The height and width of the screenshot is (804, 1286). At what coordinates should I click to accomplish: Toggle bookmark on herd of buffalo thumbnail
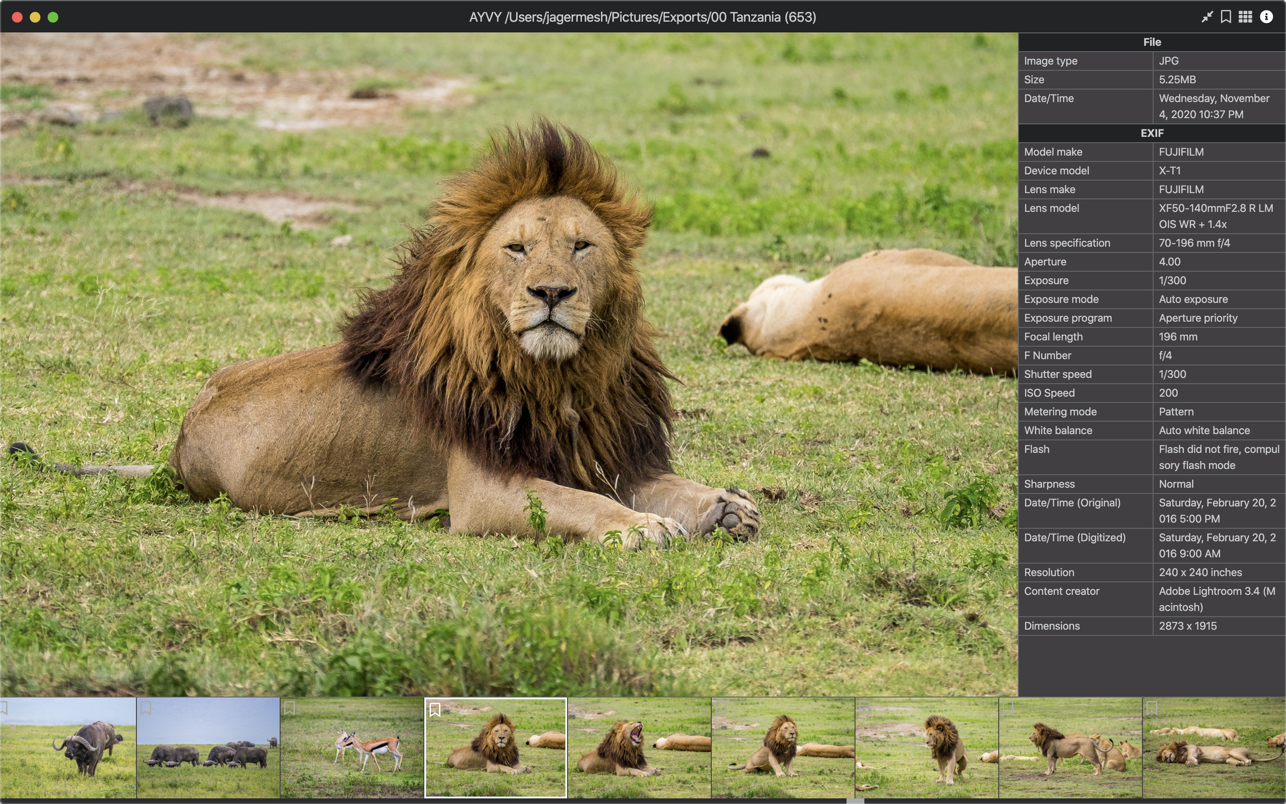point(146,708)
